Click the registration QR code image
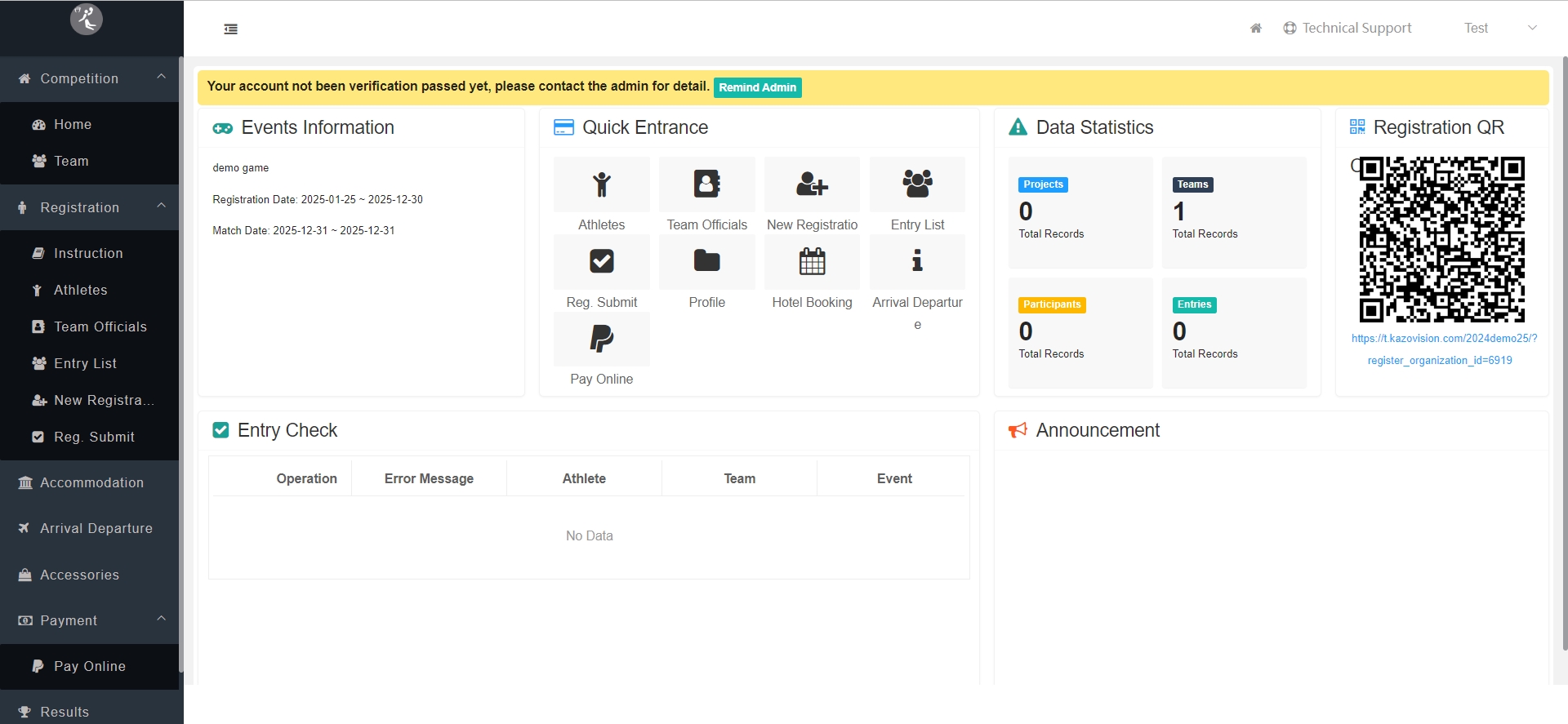This screenshot has width=1568, height=724. pyautogui.click(x=1441, y=240)
